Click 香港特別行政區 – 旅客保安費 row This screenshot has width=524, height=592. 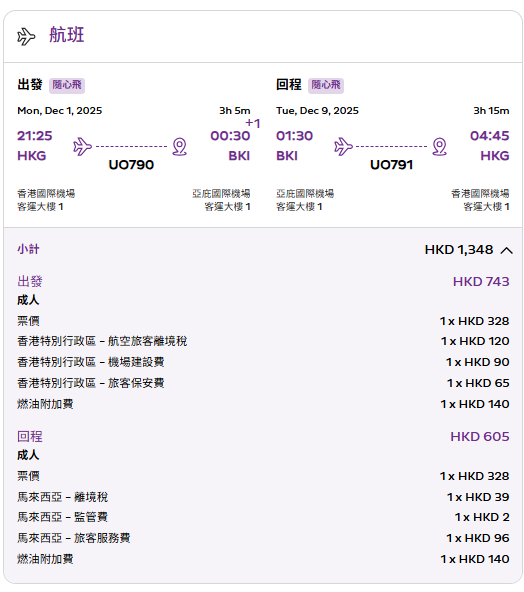(263, 383)
